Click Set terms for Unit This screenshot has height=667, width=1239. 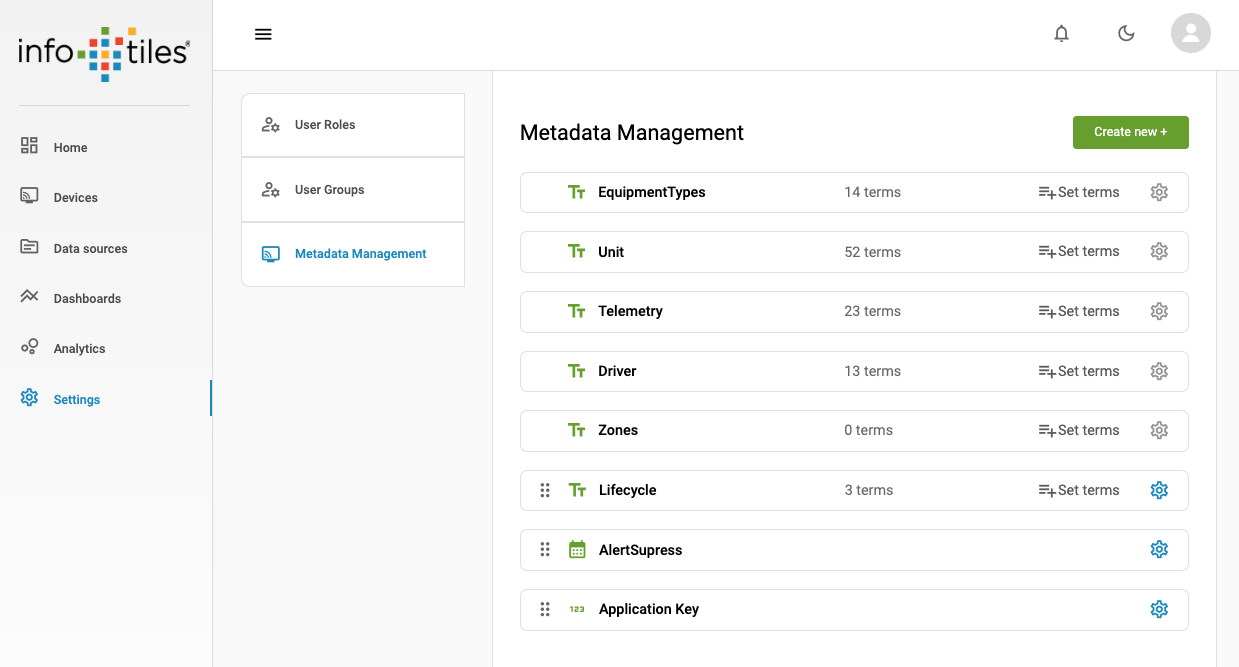(1078, 252)
